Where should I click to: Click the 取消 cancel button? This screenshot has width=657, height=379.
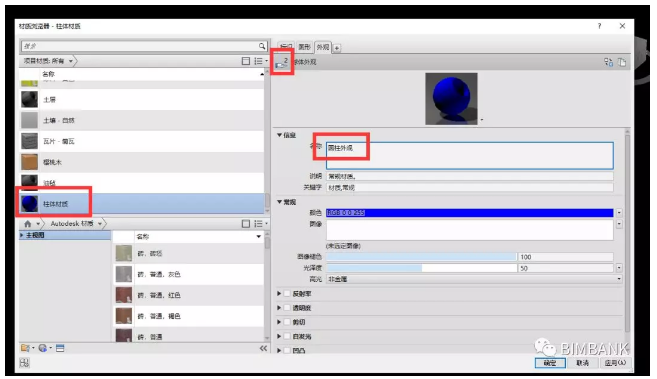point(583,363)
